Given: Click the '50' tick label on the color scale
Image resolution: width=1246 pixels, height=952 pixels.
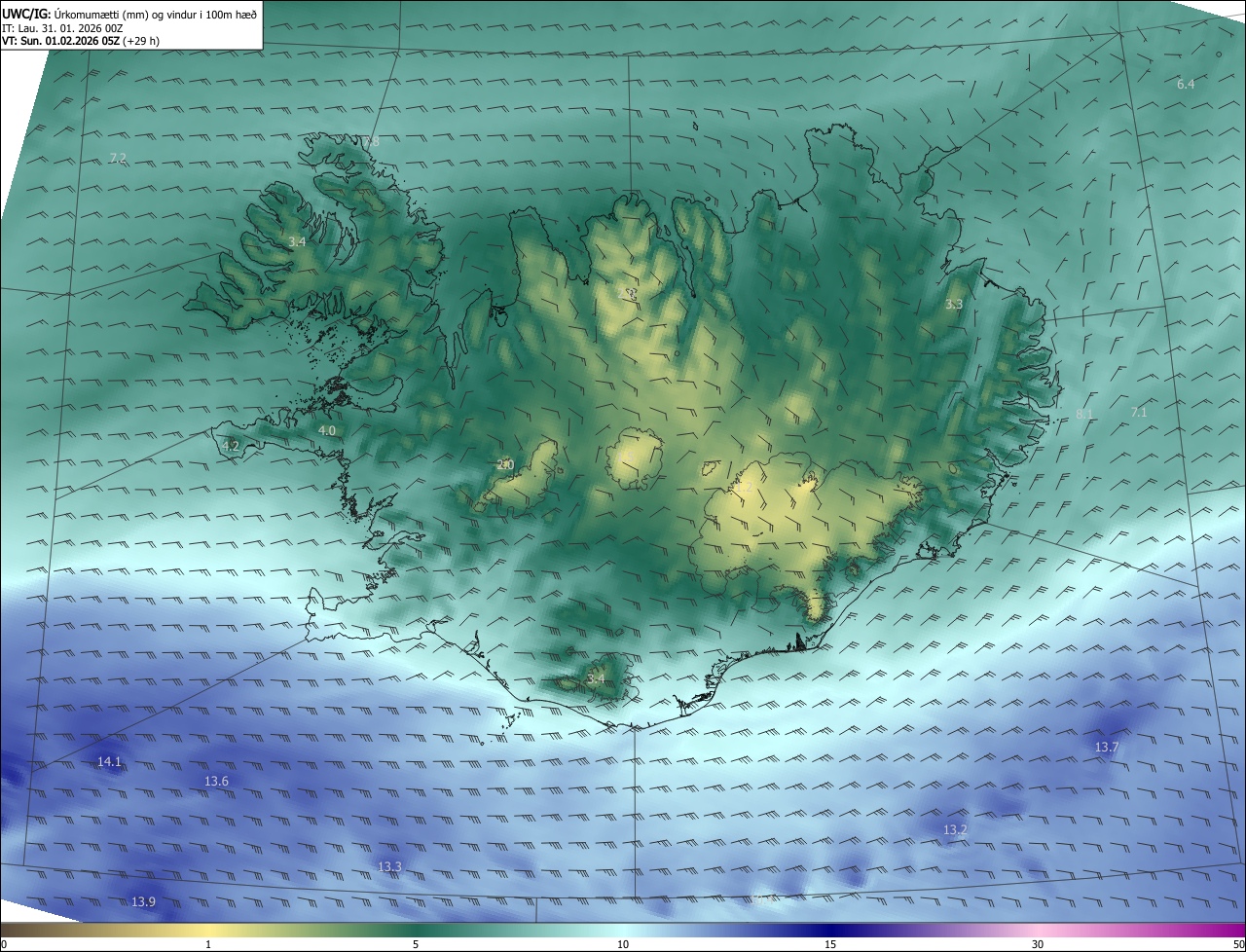Looking at the screenshot, I should pyautogui.click(x=1238, y=944).
